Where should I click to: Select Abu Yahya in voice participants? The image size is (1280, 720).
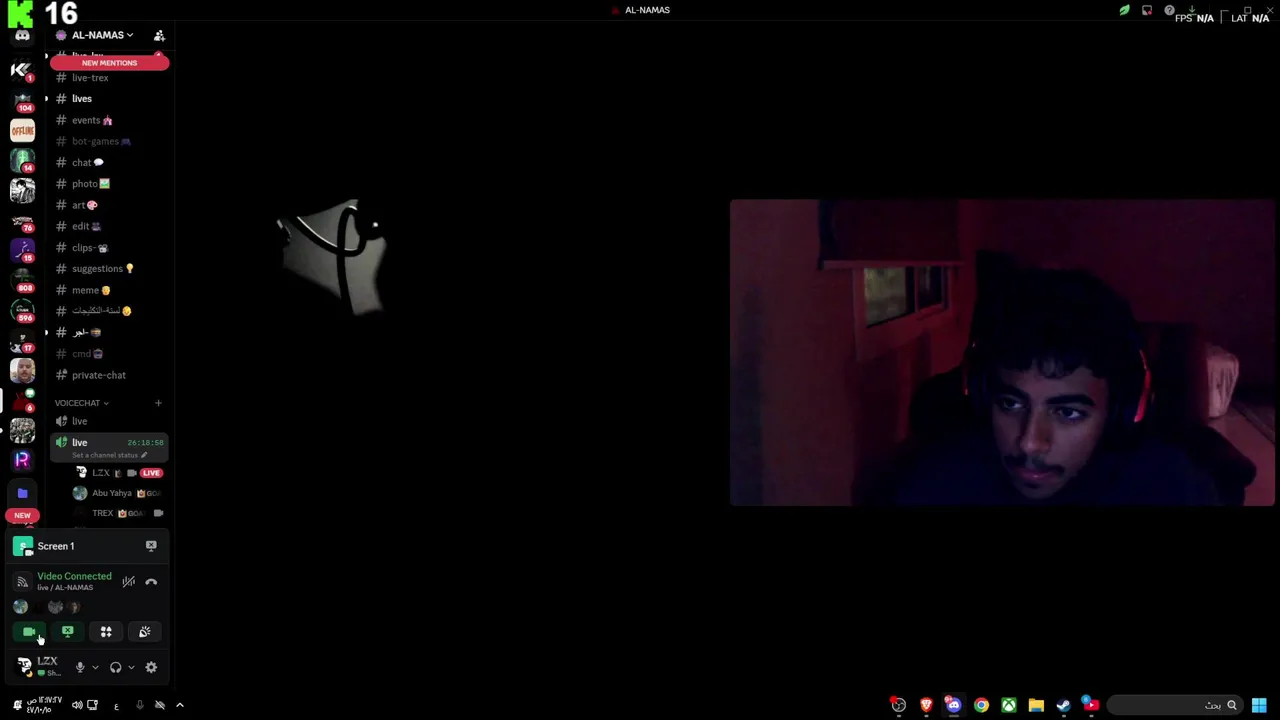[119, 493]
